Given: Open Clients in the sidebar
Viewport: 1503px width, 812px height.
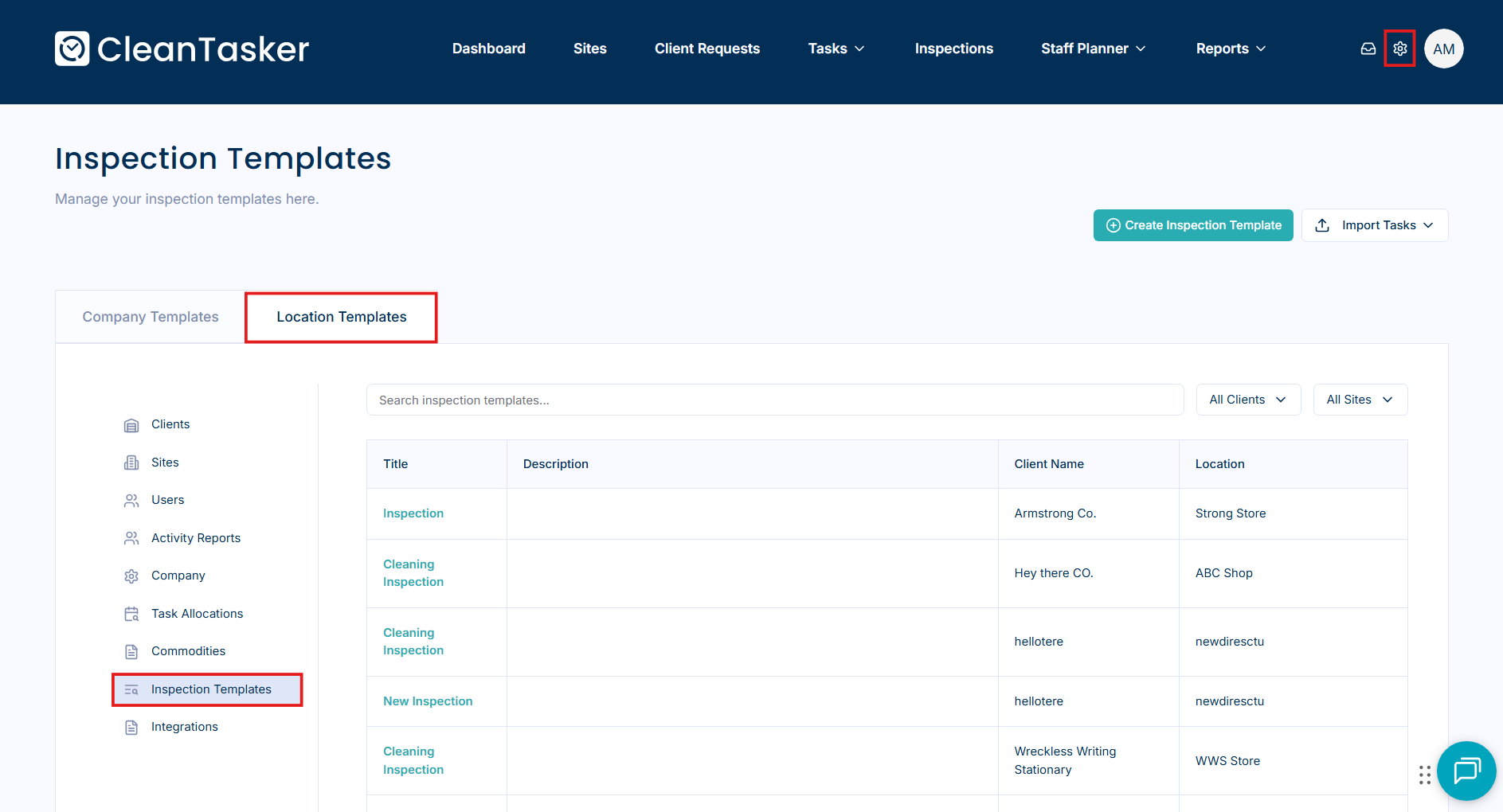Looking at the screenshot, I should (x=170, y=424).
